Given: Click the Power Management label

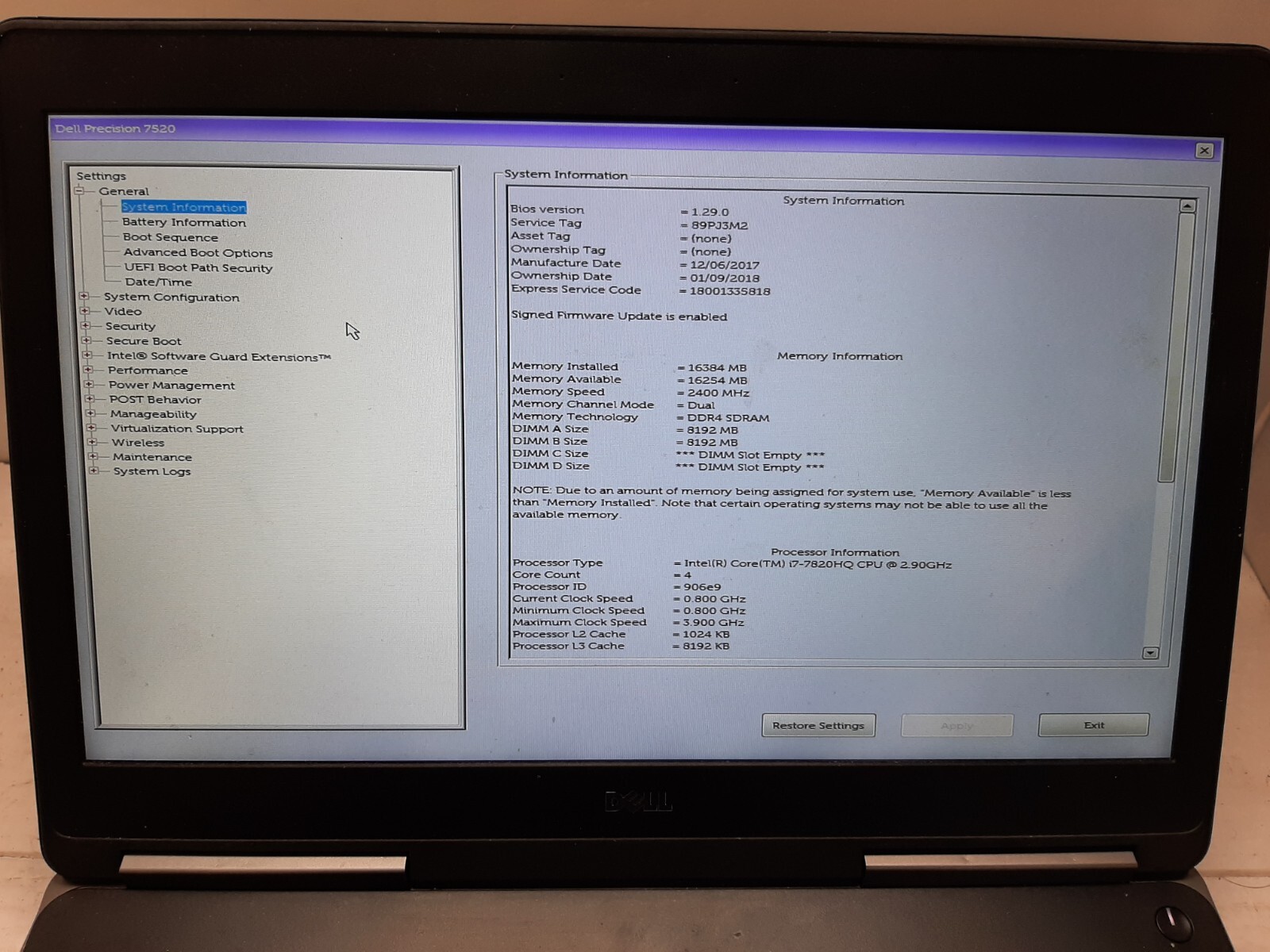Looking at the screenshot, I should pos(171,385).
